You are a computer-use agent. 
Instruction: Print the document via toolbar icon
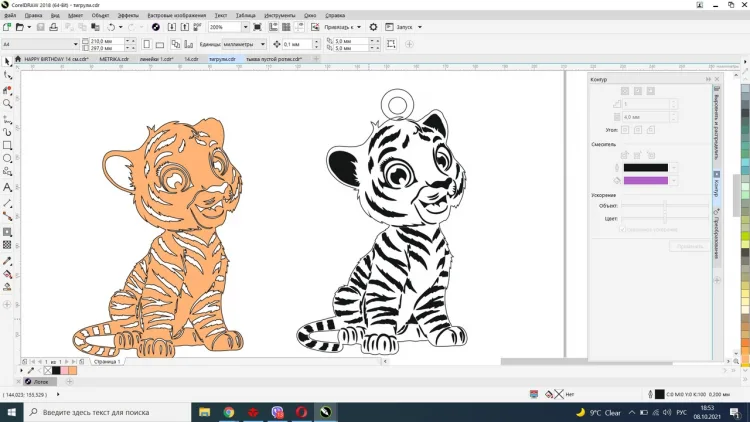54,27
